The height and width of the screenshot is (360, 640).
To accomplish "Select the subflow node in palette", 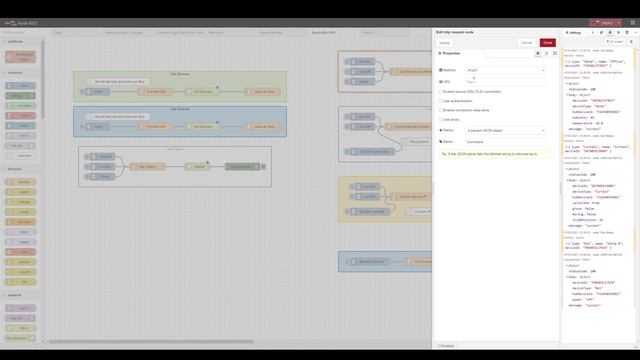I will coord(20,56).
